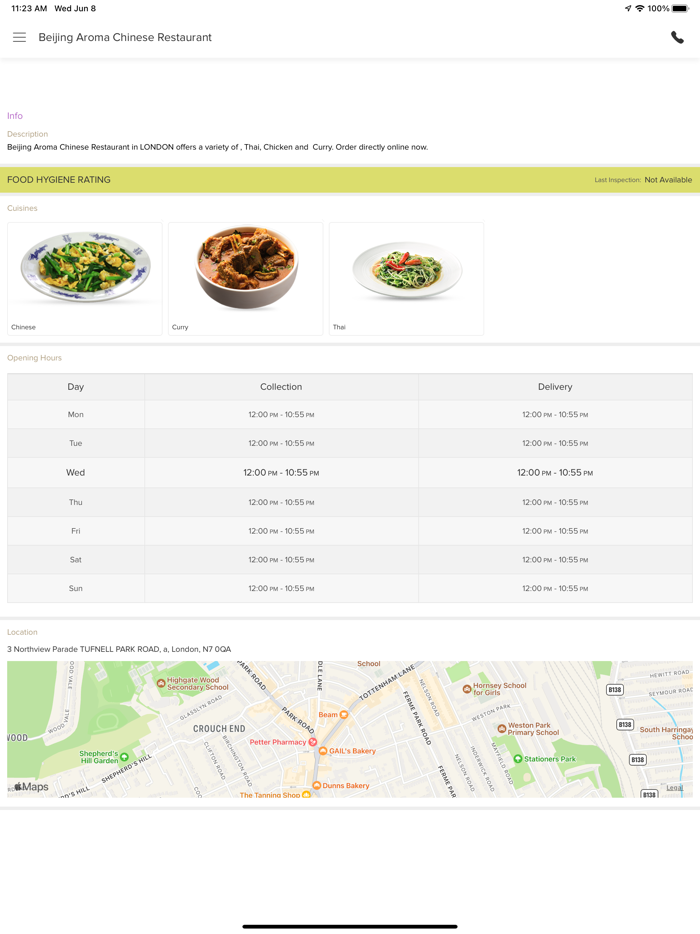Tap the location services arrow icon
Viewport: 700px width, 934px height.
628,8
